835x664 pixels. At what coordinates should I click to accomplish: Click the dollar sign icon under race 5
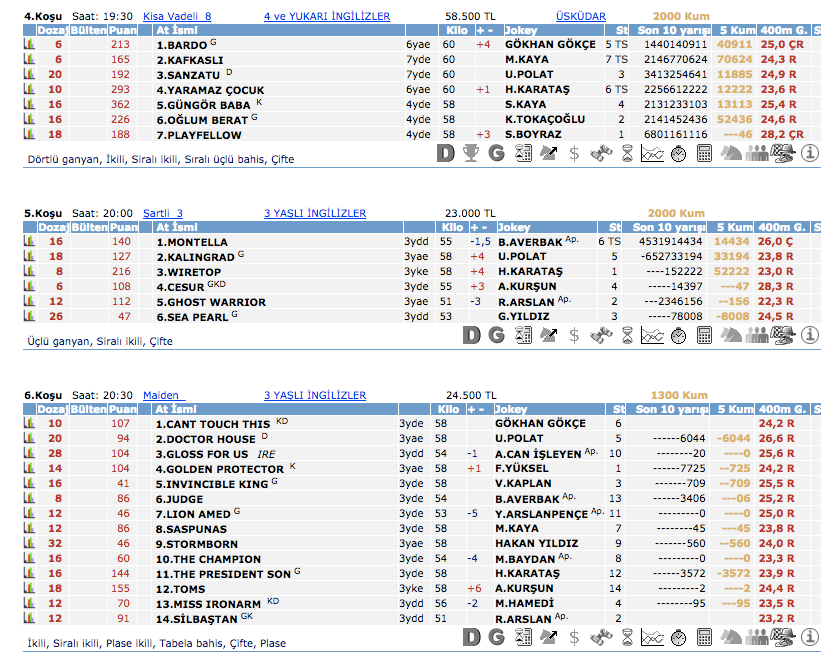pyautogui.click(x=574, y=335)
